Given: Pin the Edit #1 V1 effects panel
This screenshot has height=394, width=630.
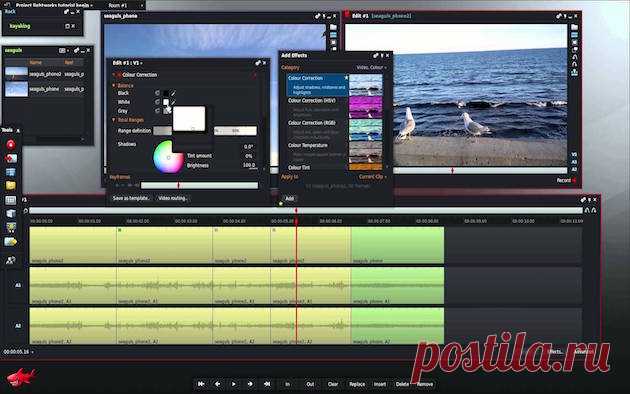Looking at the screenshot, I should [x=258, y=63].
